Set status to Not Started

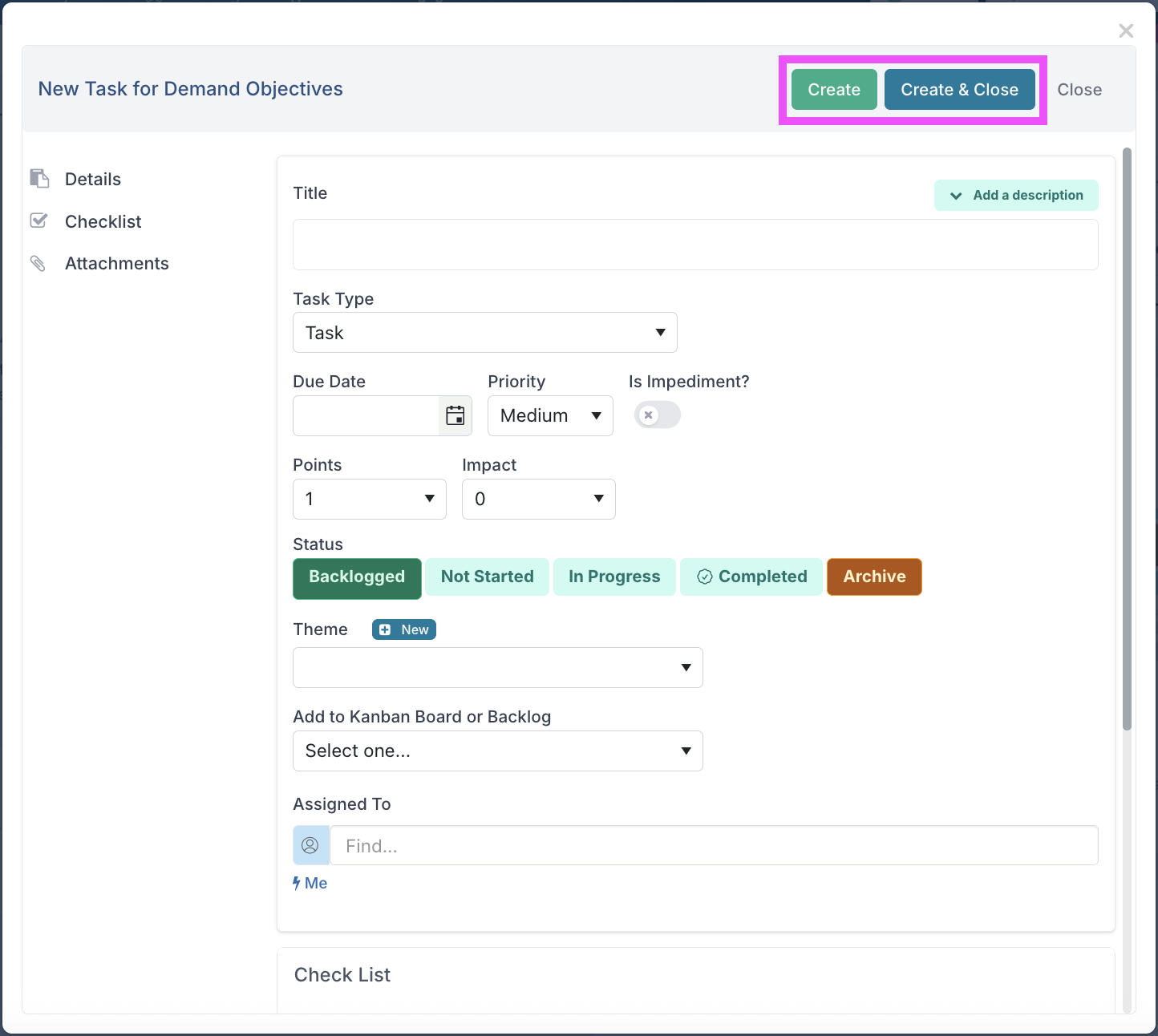coord(487,577)
